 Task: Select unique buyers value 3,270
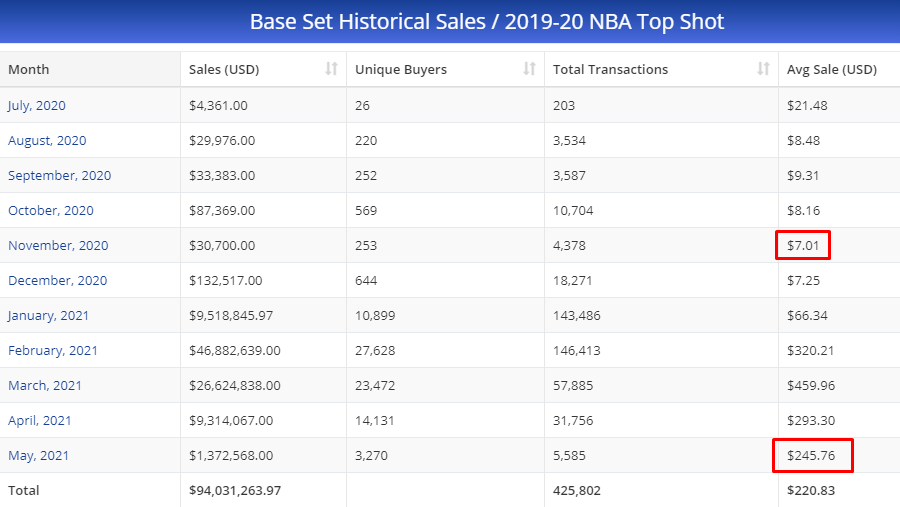371,456
